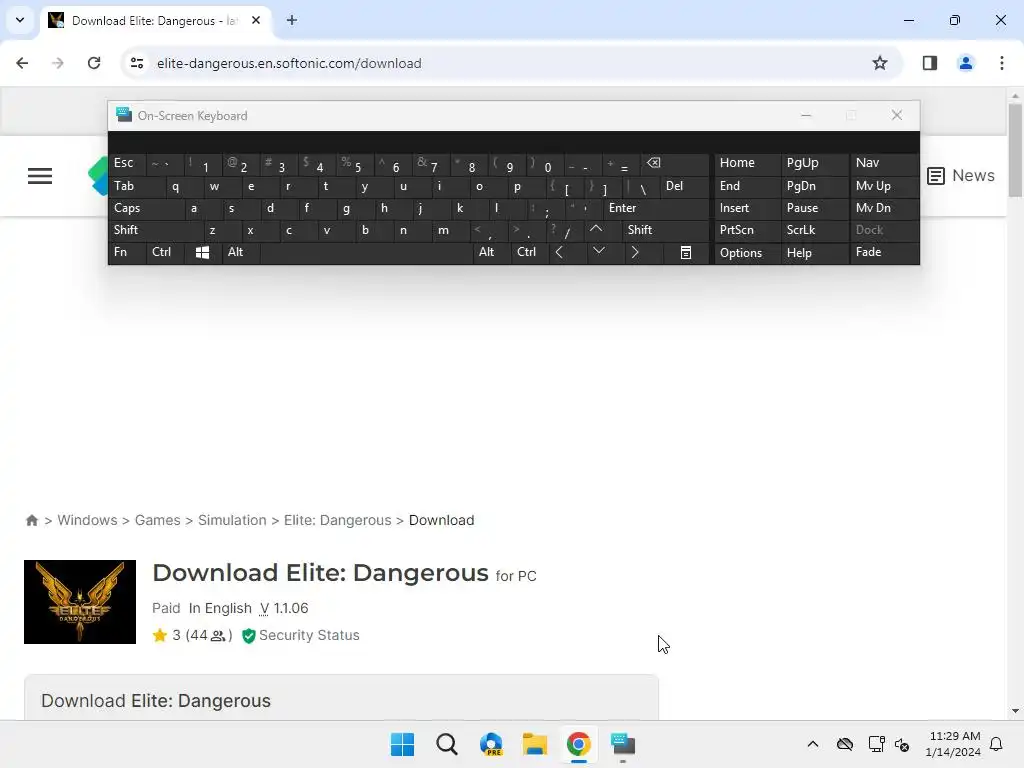Open Chrome three-dot menu
1024x768 pixels.
click(1001, 63)
